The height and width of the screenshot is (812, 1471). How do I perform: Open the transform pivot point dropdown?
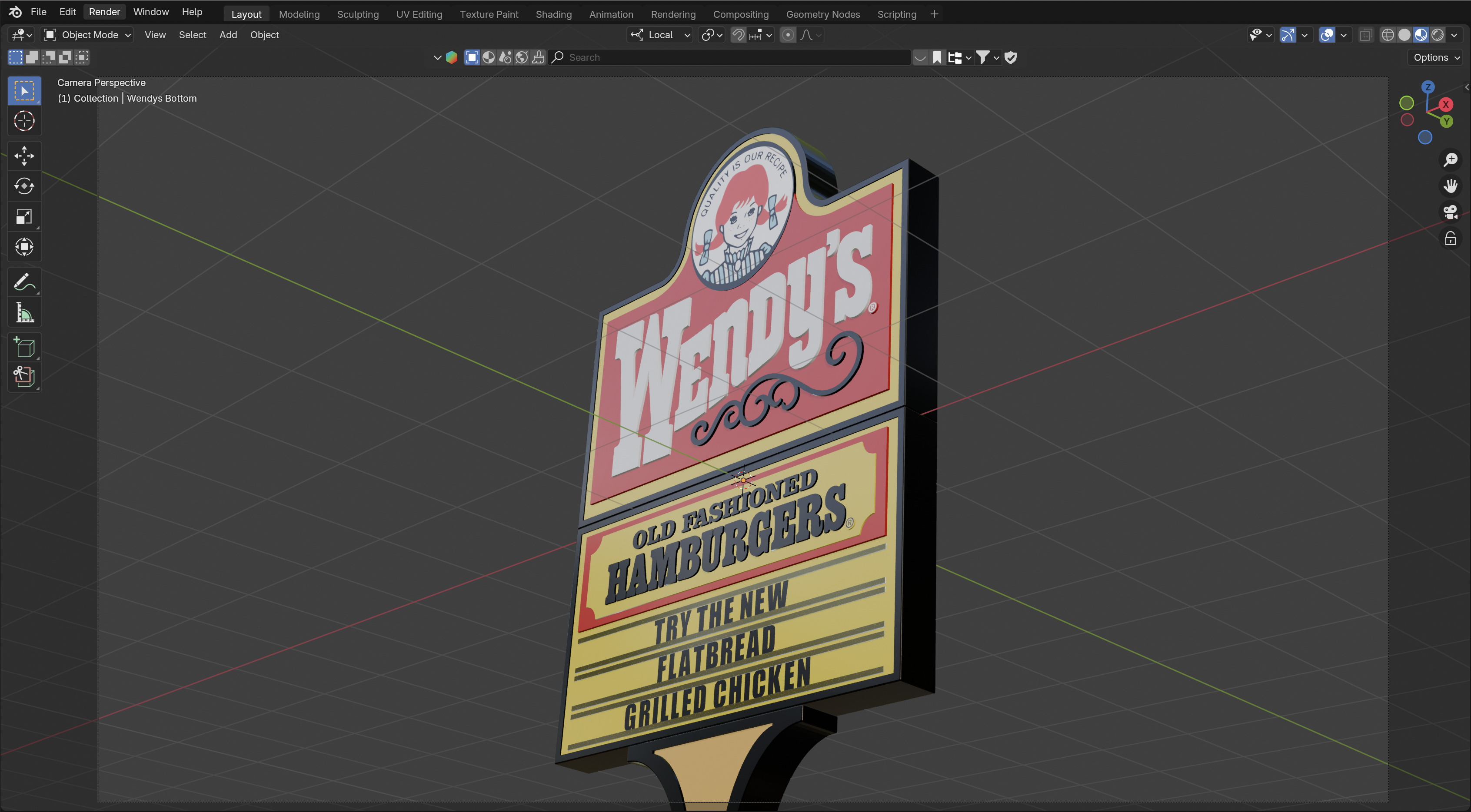tap(712, 35)
